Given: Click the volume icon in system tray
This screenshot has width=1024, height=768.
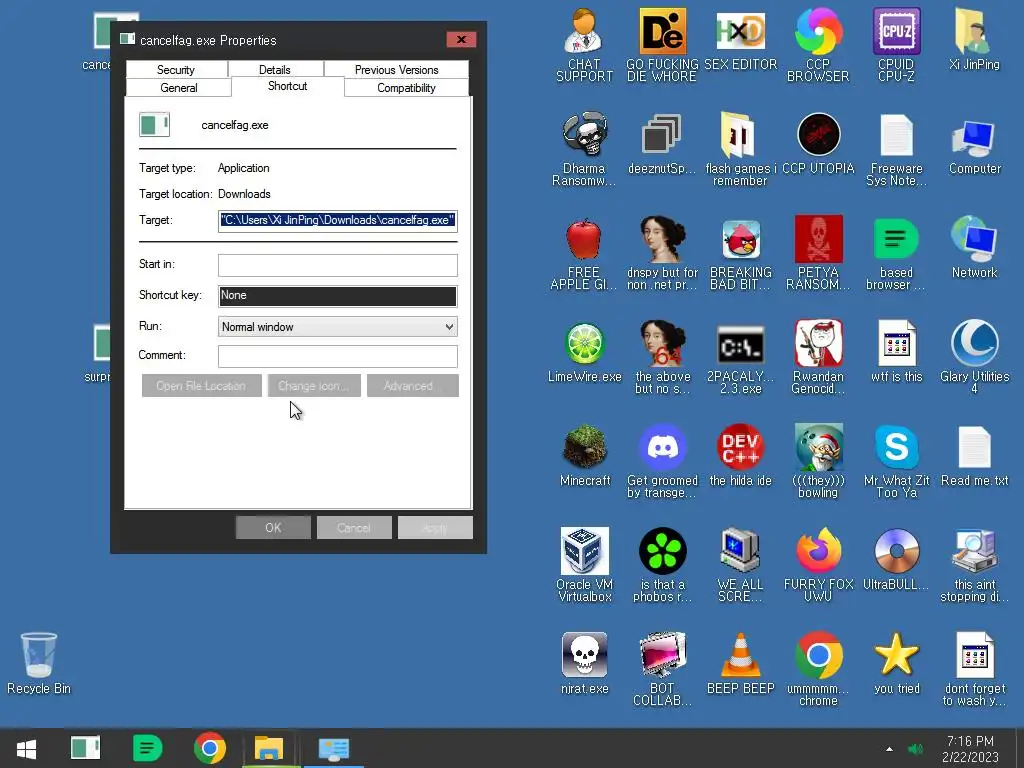Looking at the screenshot, I should [916, 748].
